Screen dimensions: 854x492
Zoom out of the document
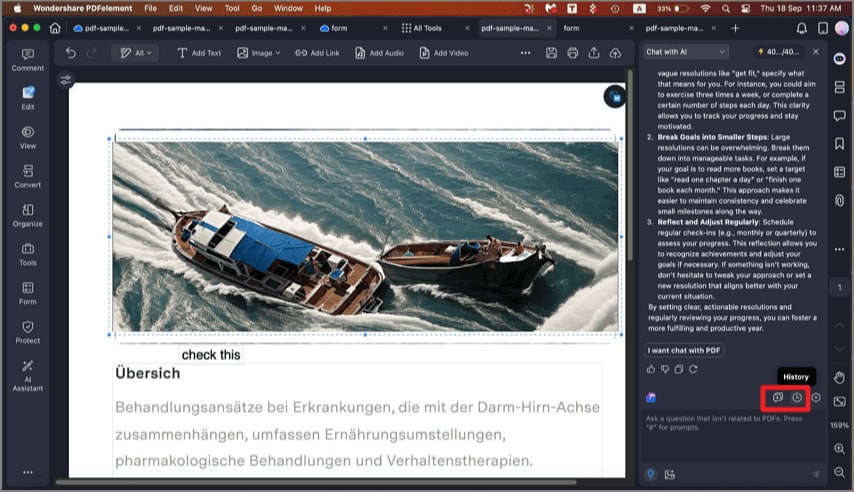coord(839,472)
